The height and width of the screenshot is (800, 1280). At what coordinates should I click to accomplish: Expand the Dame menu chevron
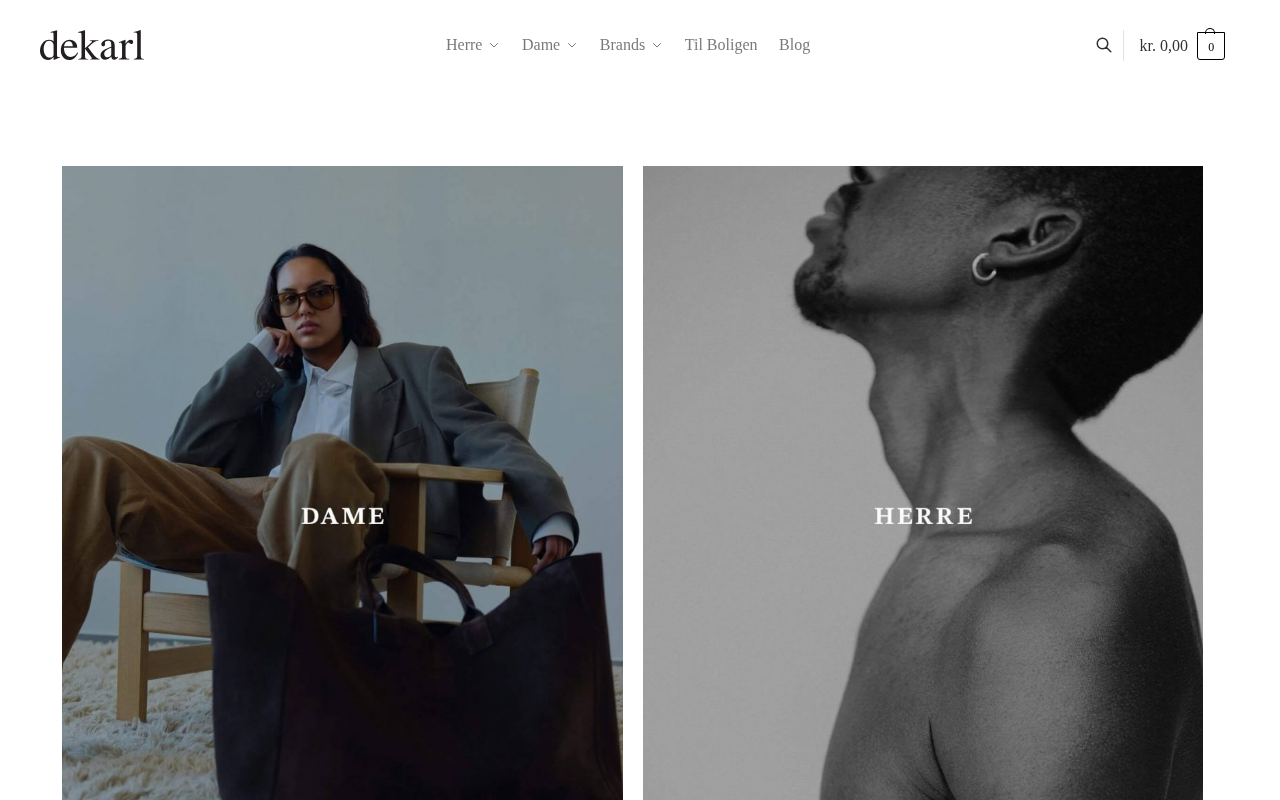click(572, 46)
